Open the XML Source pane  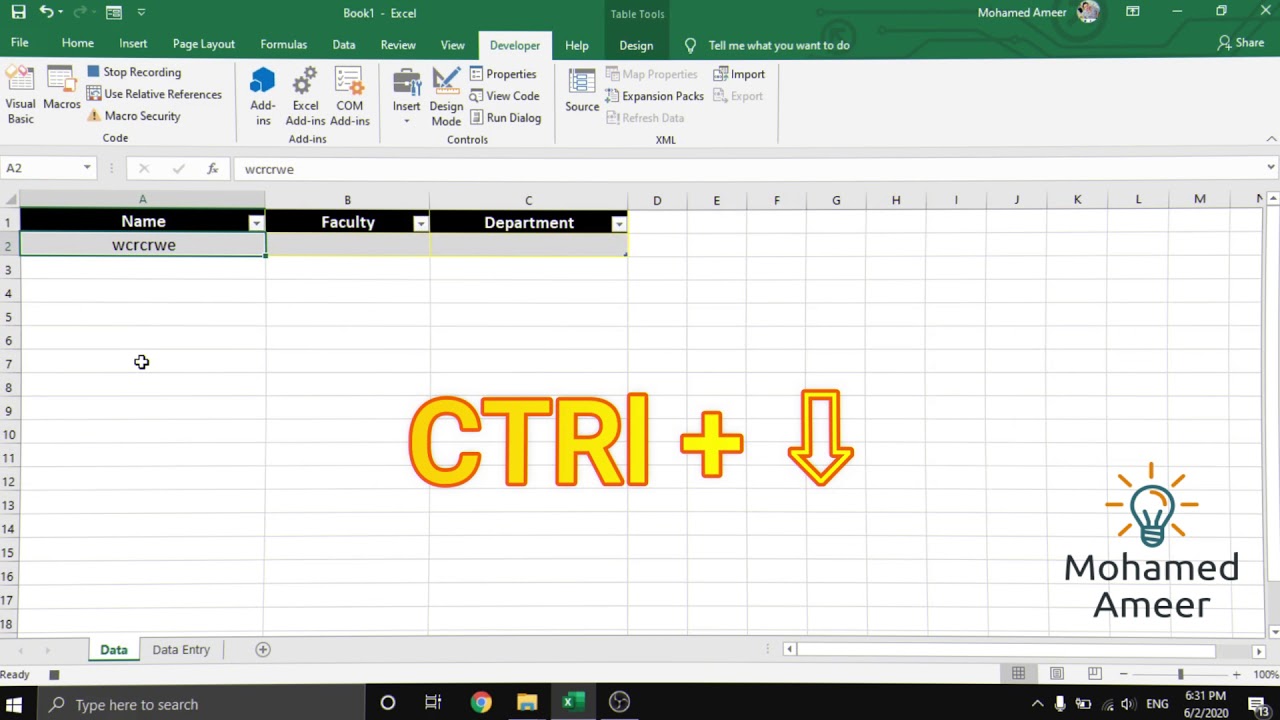[x=582, y=90]
